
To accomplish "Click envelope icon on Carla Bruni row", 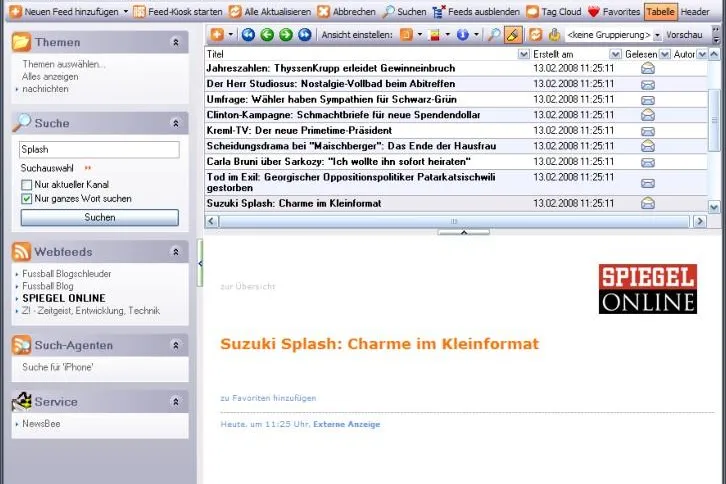I will tap(648, 163).
